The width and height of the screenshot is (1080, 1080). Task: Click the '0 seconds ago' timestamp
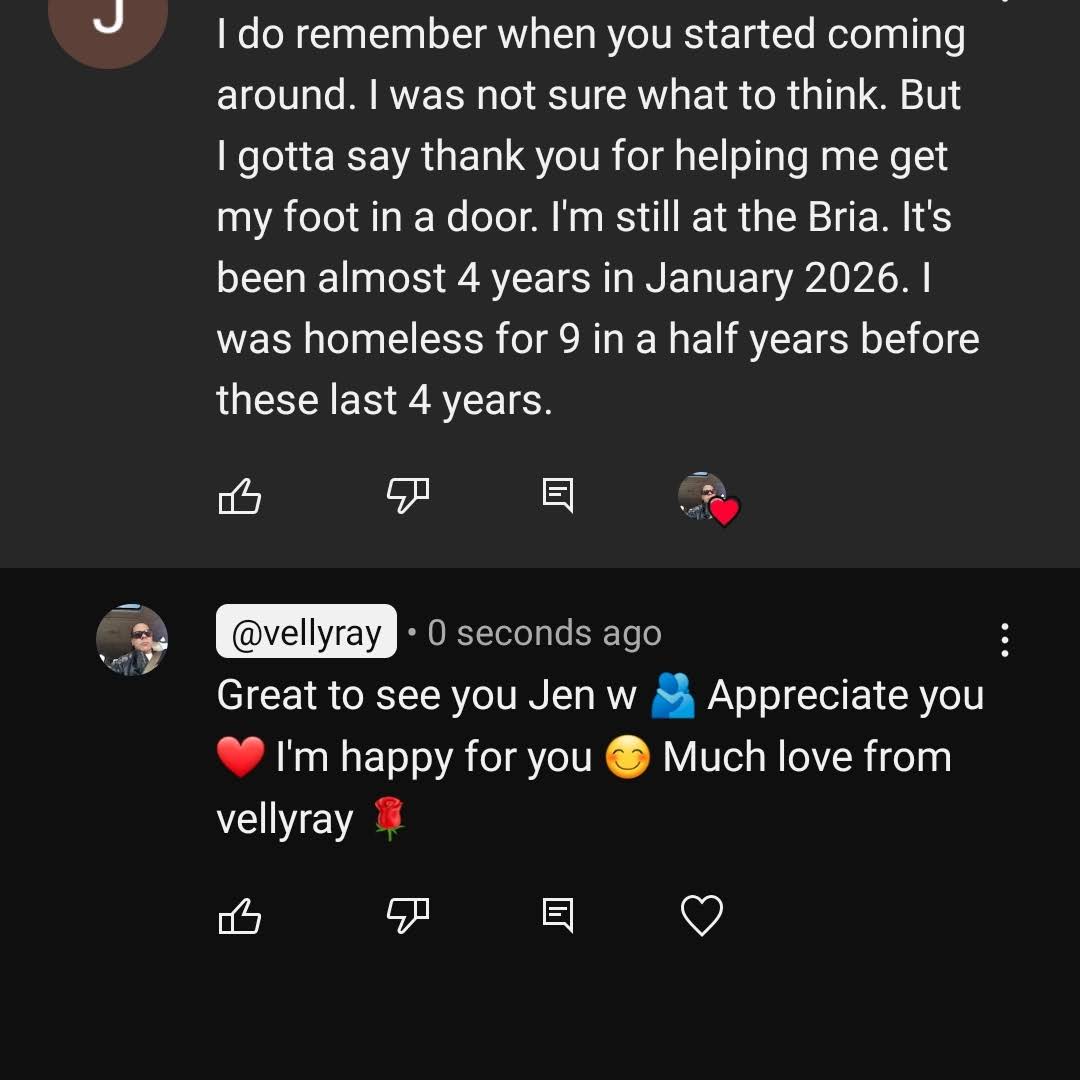point(544,633)
